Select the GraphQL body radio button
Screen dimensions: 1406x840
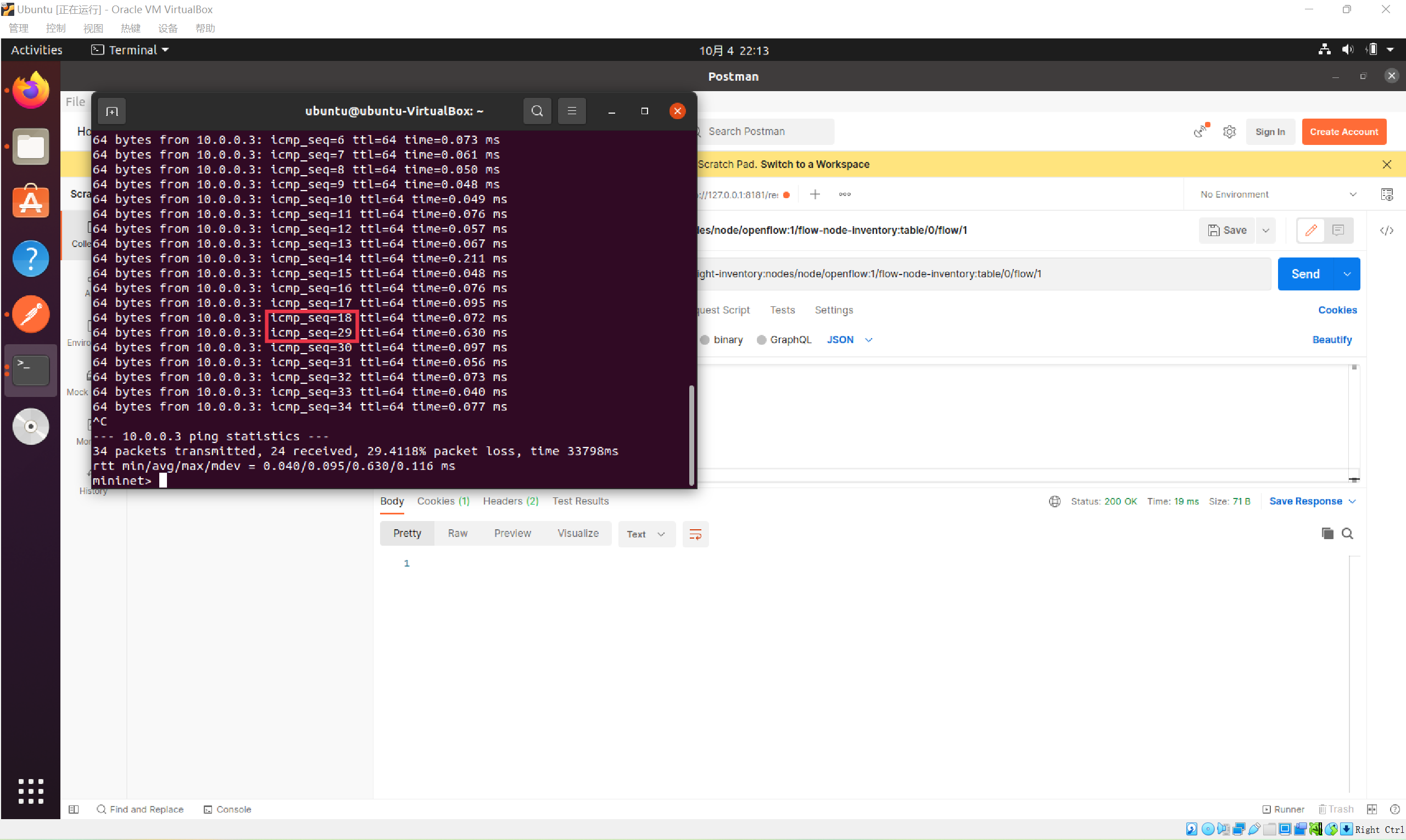tap(762, 340)
